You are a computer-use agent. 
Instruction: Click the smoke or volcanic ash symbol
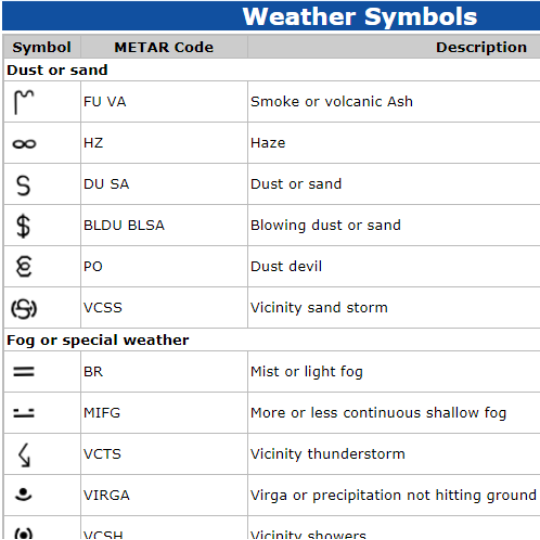24,102
